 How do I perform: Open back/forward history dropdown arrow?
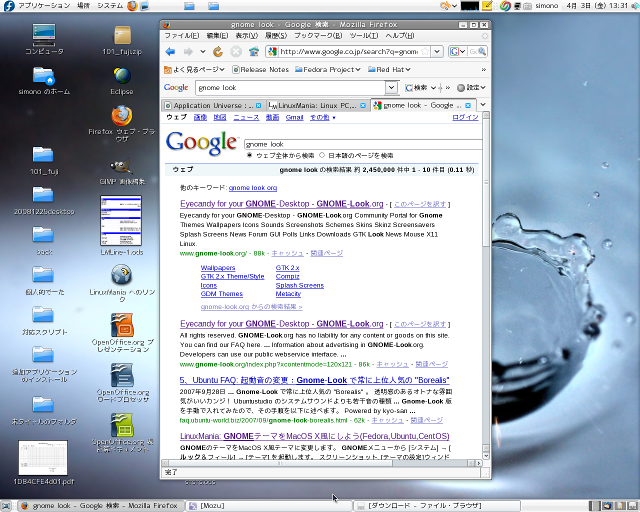coord(203,51)
